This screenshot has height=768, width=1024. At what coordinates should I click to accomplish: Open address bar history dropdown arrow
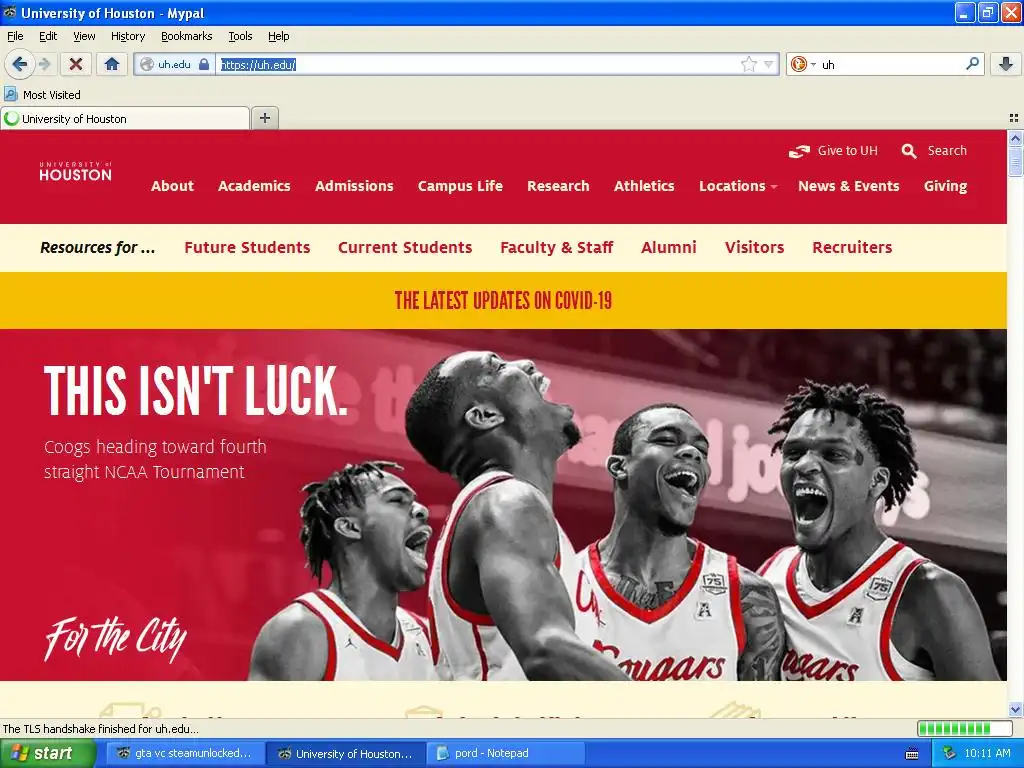point(768,64)
